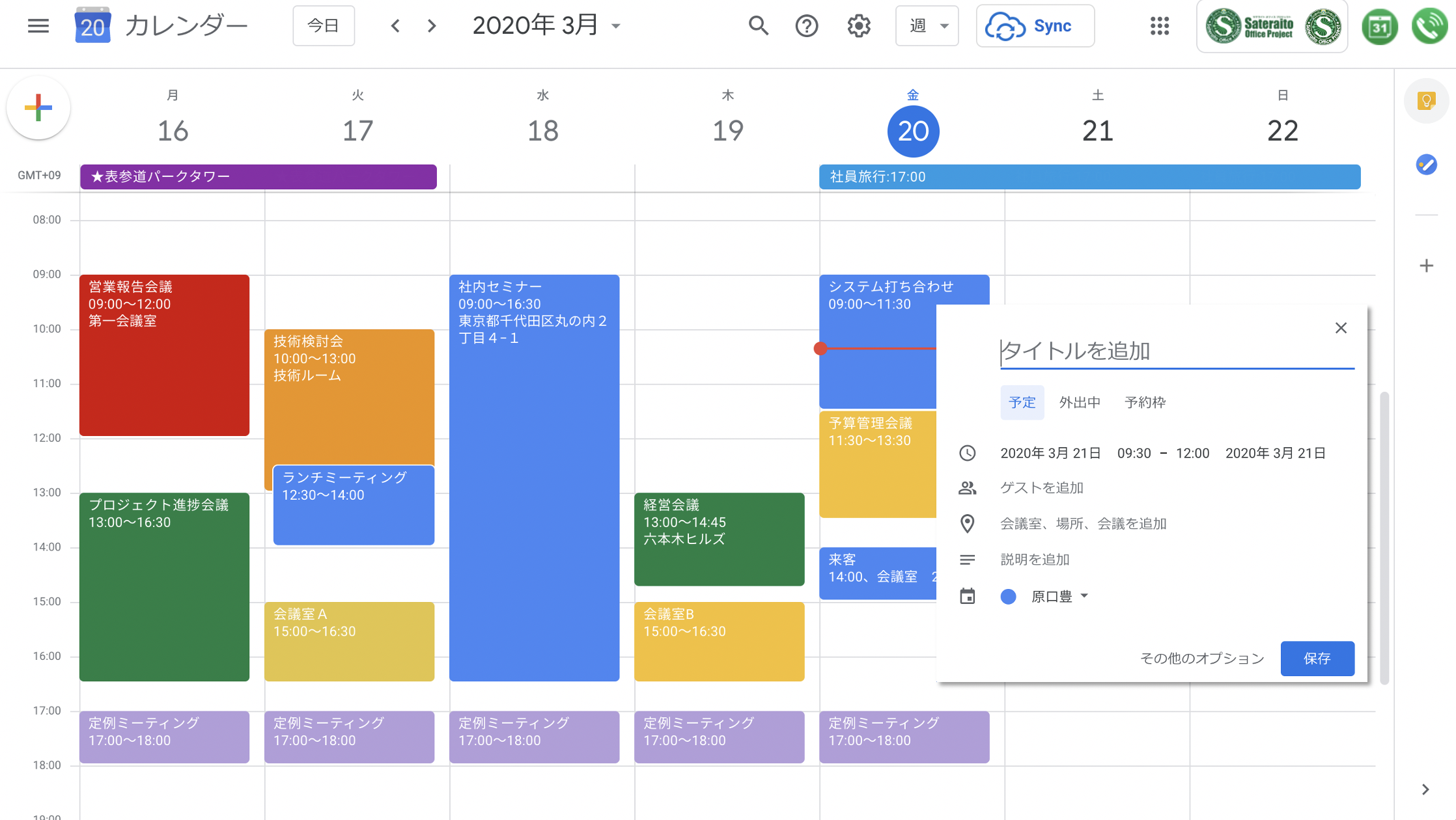This screenshot has height=820, width=1456.
Task: Open Google Tasks side panel
Action: [x=1426, y=165]
